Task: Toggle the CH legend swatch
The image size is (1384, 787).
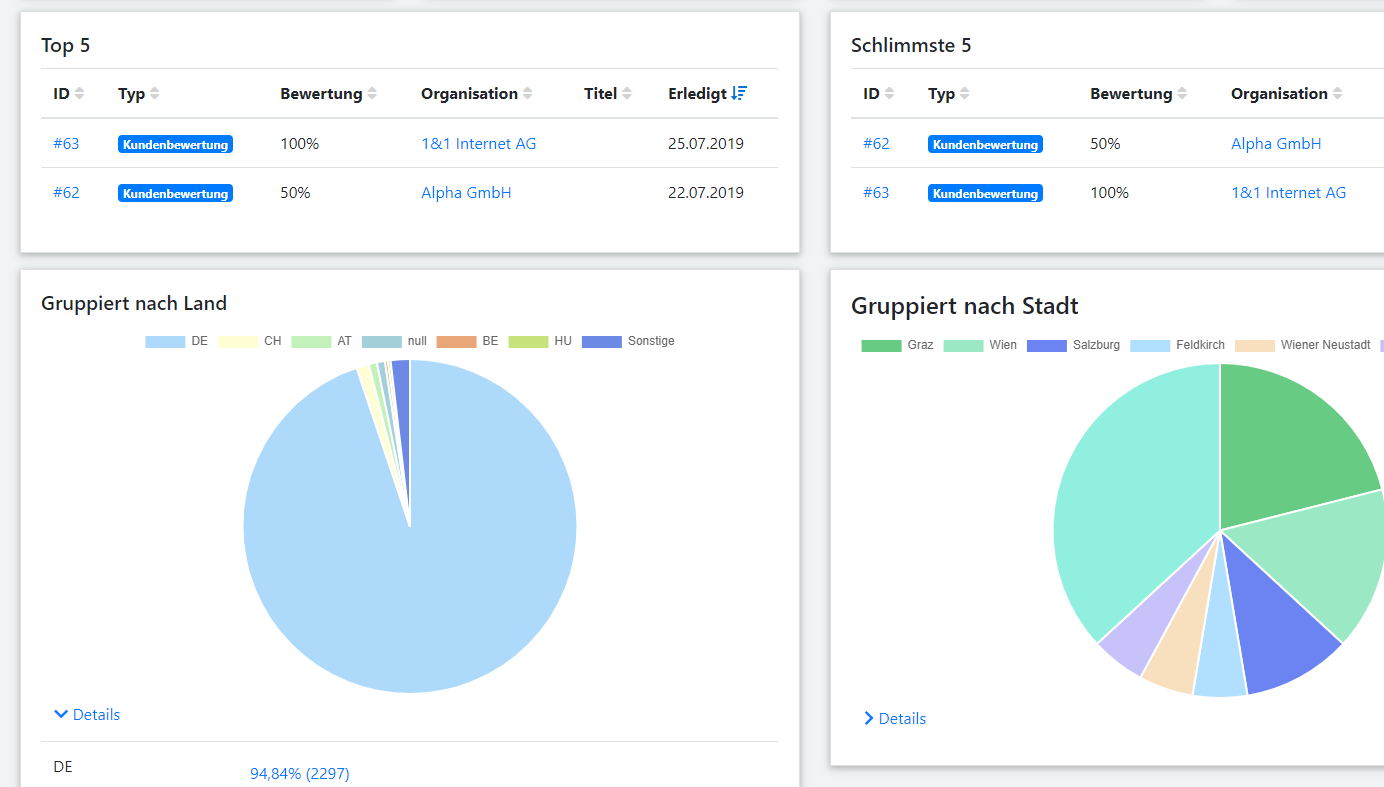Action: pos(238,342)
